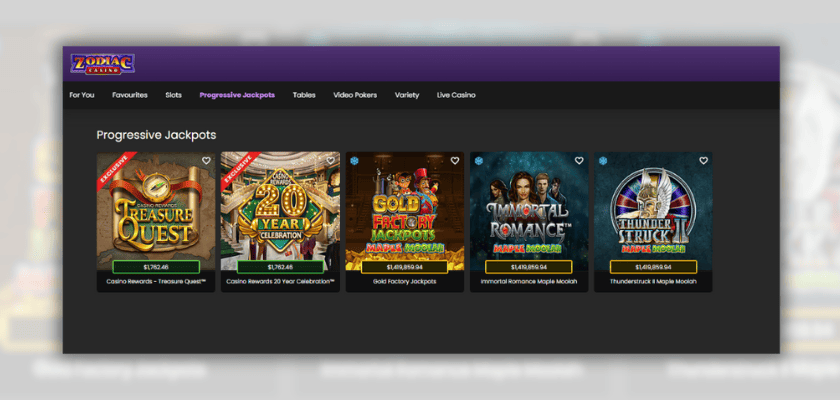Switch to the Live Casino tab

tap(456, 95)
